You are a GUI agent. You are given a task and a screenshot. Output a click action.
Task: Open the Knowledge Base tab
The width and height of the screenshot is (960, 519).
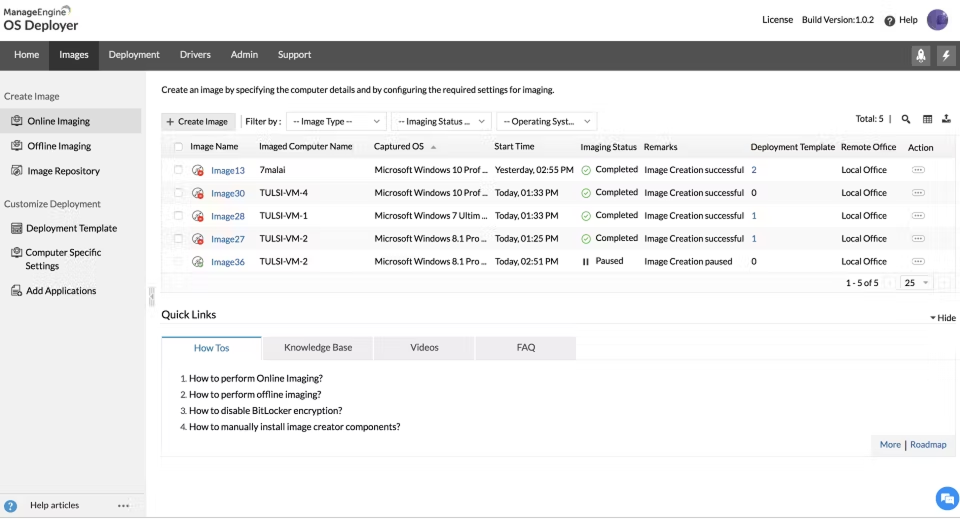tap(318, 348)
